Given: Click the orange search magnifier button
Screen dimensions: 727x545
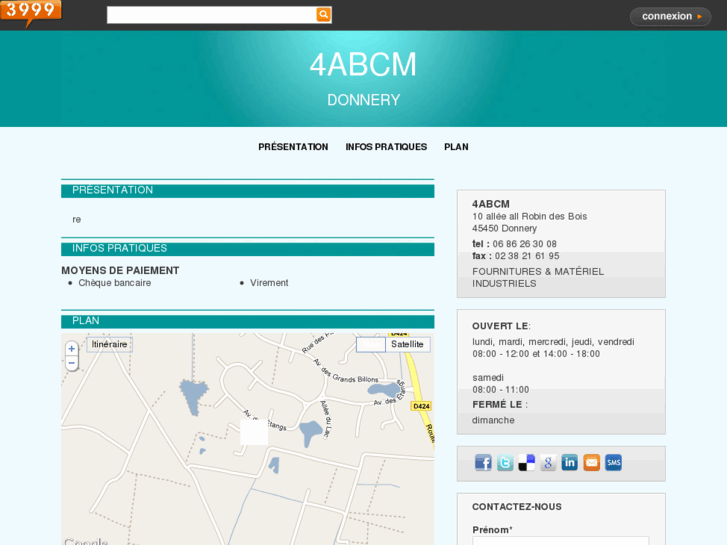Looking at the screenshot, I should 323,15.
